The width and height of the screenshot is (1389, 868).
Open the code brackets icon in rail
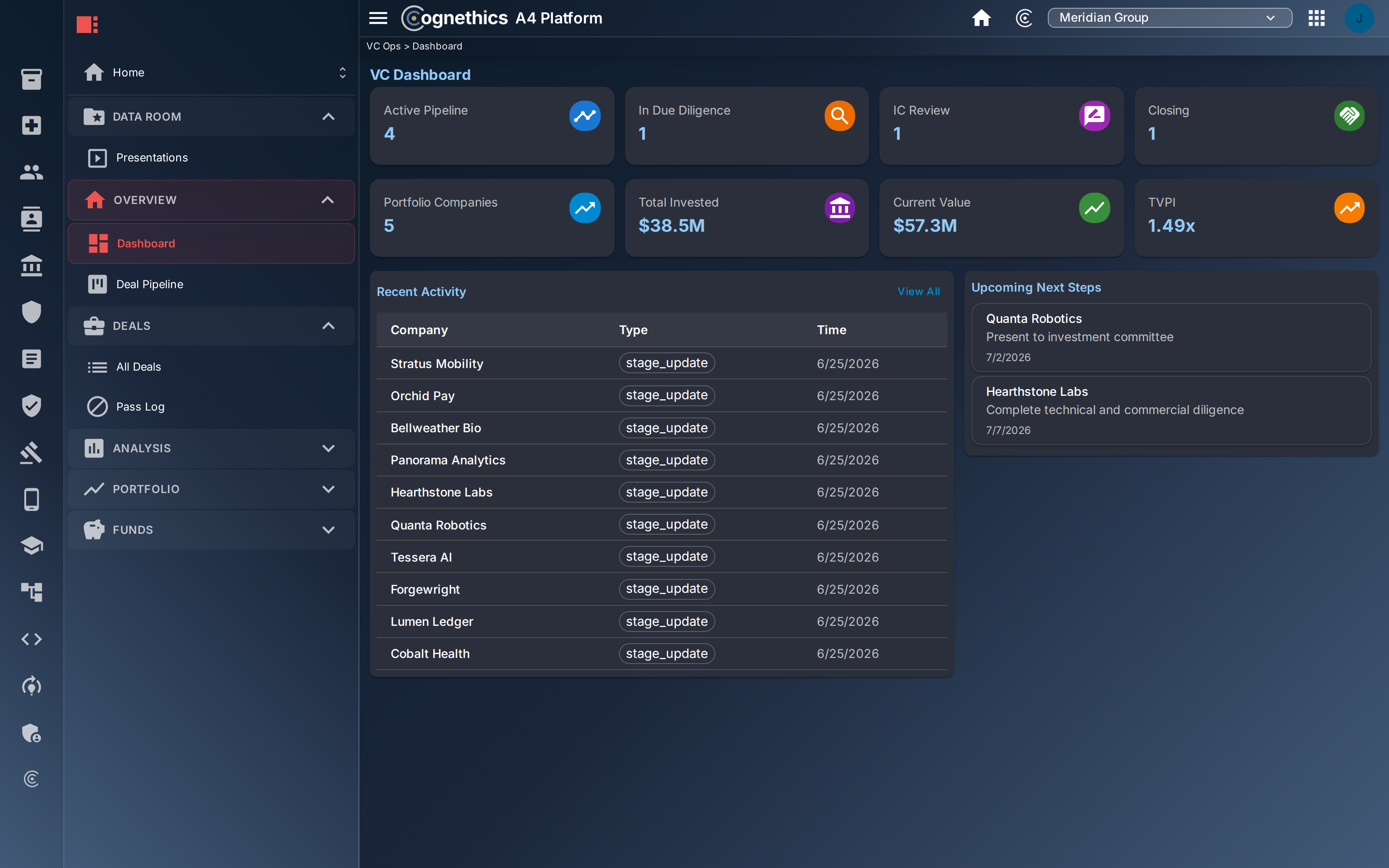32,639
